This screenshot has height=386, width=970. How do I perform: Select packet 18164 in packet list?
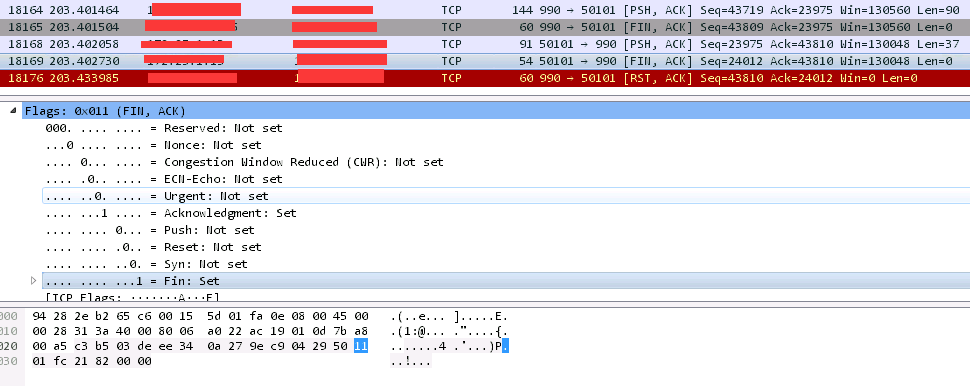tap(485, 10)
